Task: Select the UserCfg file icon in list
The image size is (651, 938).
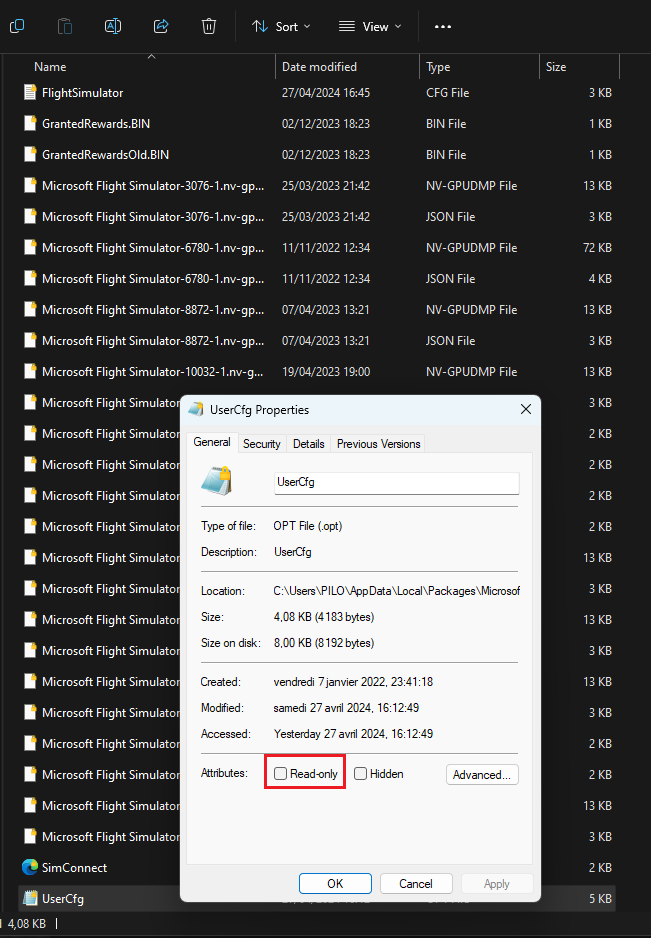Action: (30, 898)
